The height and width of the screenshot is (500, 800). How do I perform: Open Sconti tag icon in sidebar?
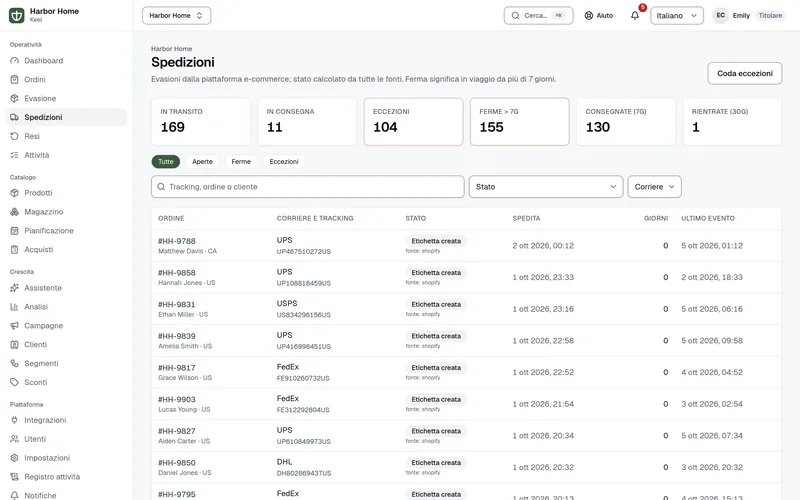pos(14,382)
